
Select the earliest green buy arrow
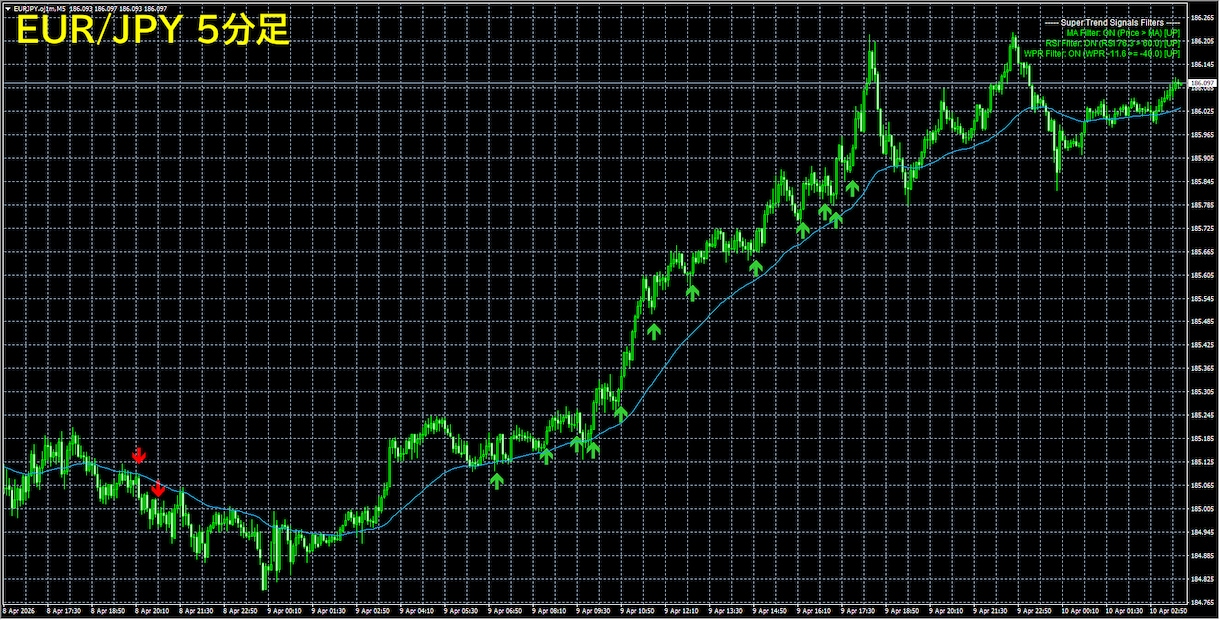(x=496, y=481)
